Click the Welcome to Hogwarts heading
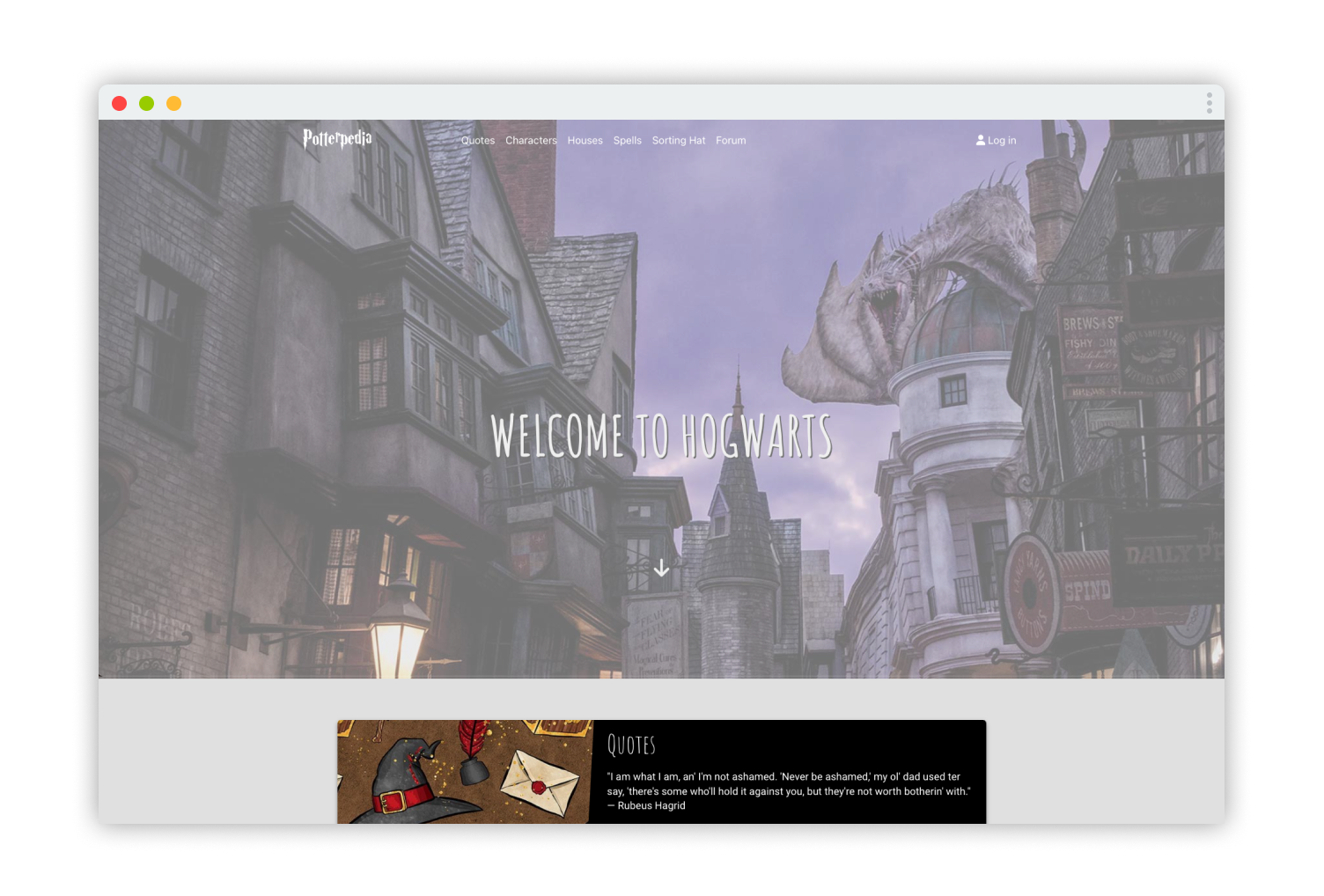 (x=661, y=437)
